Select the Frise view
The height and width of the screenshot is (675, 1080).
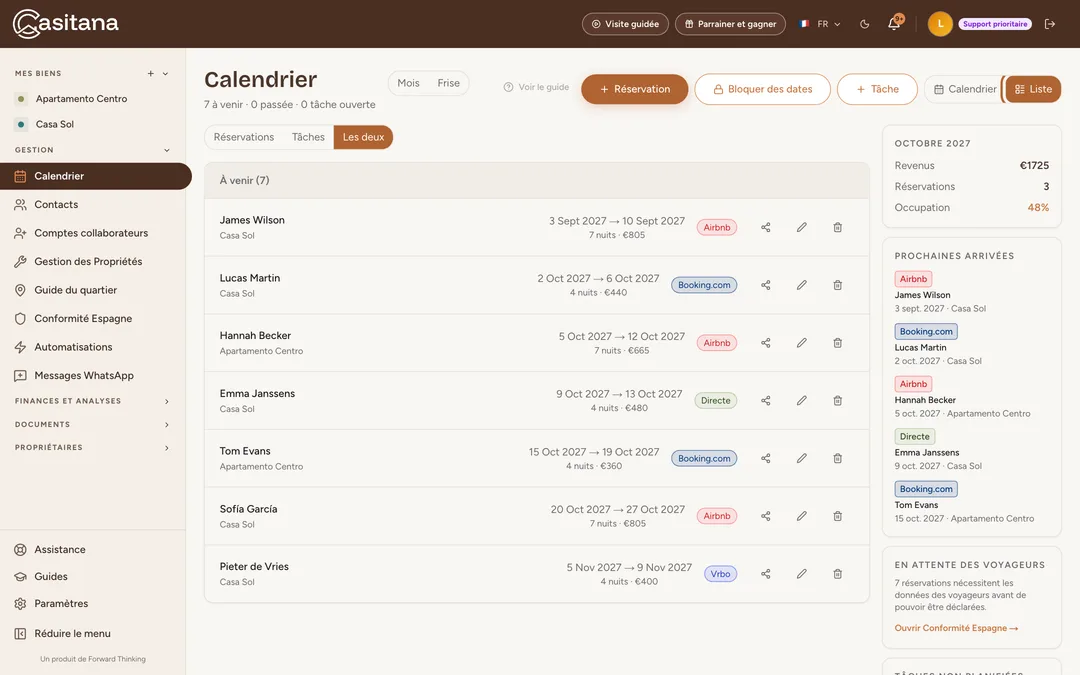point(448,83)
